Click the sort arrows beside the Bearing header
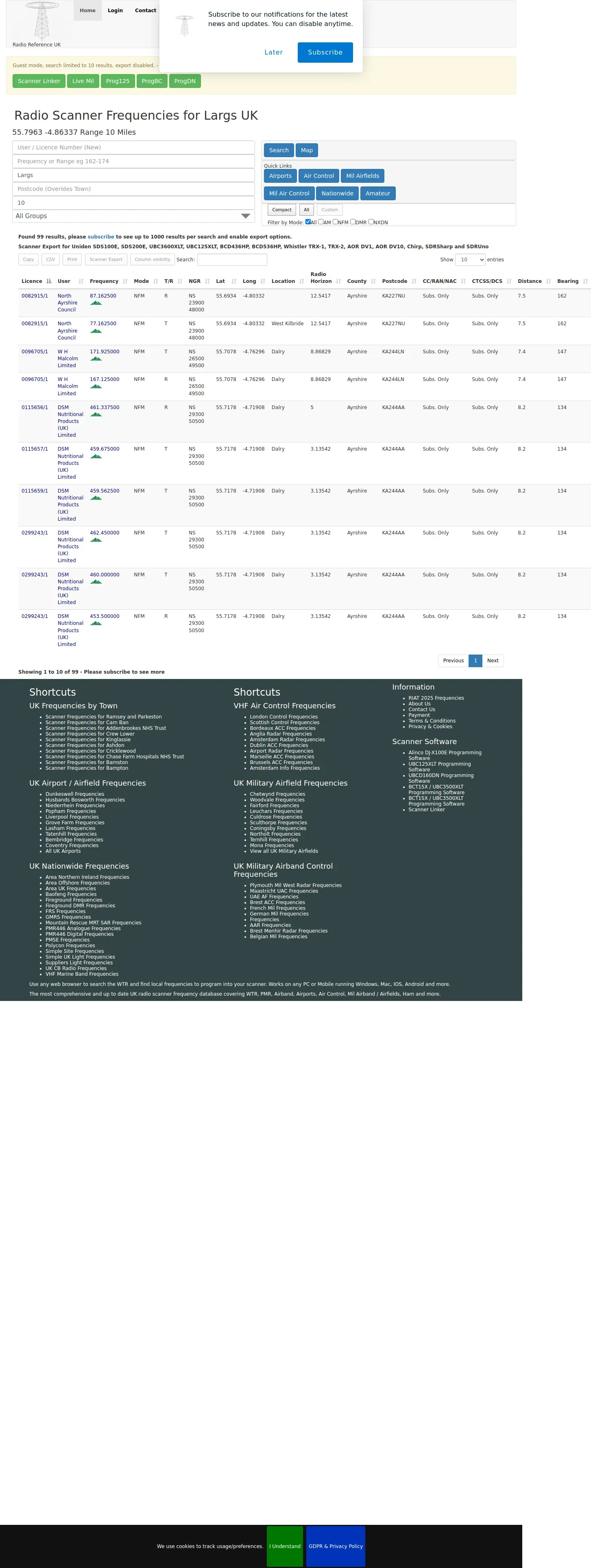 585,281
